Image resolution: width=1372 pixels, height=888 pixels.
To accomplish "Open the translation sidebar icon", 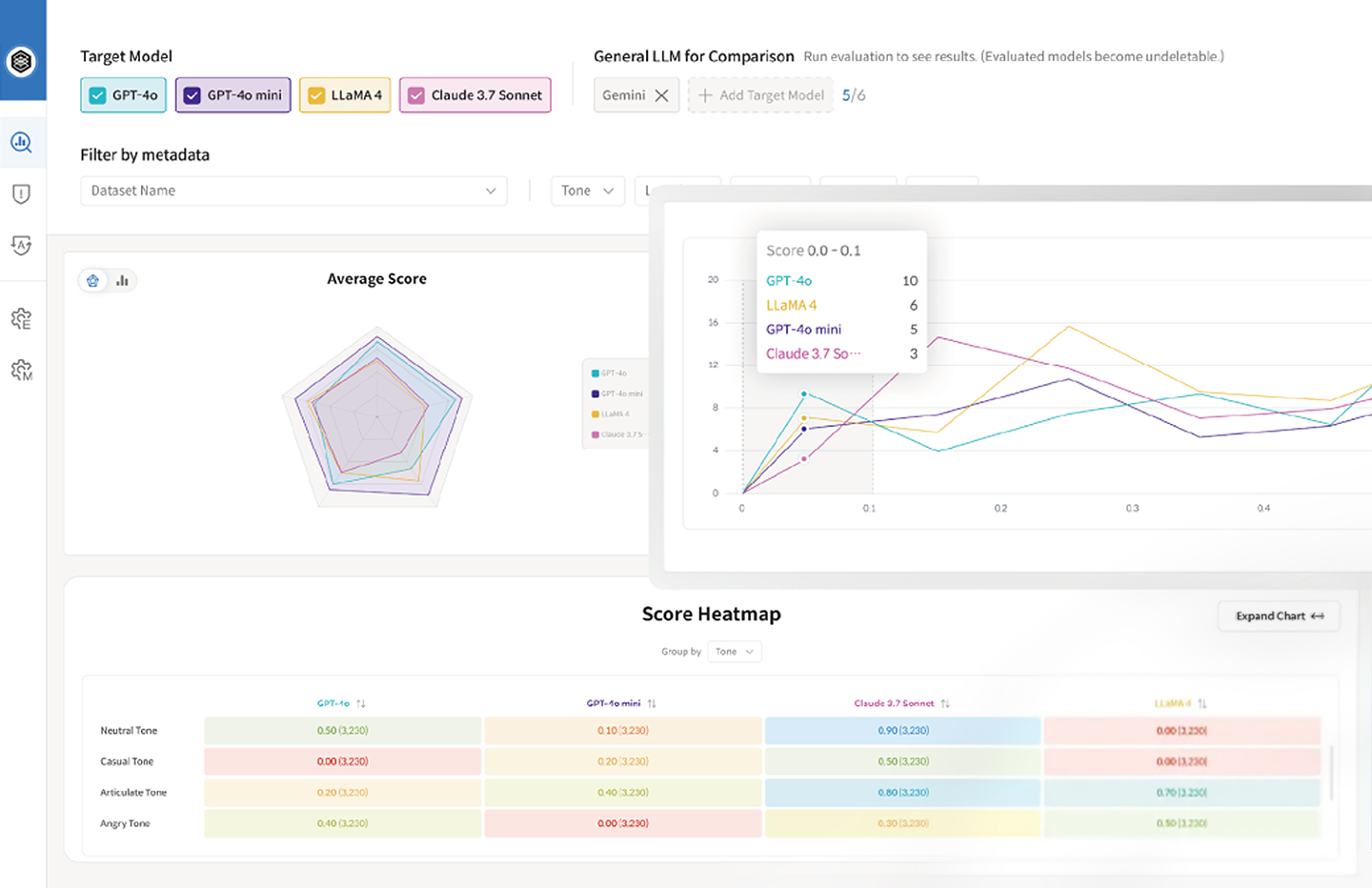I will (x=21, y=246).
